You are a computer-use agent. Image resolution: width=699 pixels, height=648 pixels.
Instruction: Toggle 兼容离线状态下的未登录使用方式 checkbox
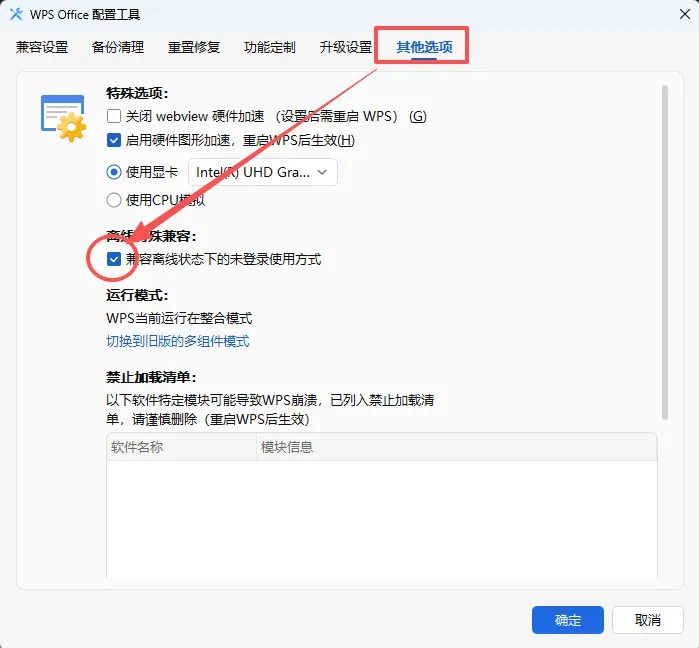click(114, 259)
